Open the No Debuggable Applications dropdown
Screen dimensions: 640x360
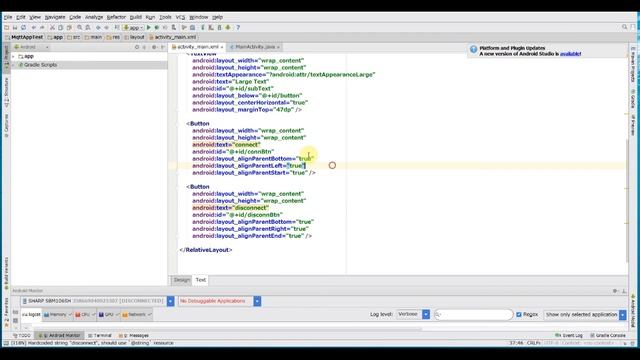point(257,301)
